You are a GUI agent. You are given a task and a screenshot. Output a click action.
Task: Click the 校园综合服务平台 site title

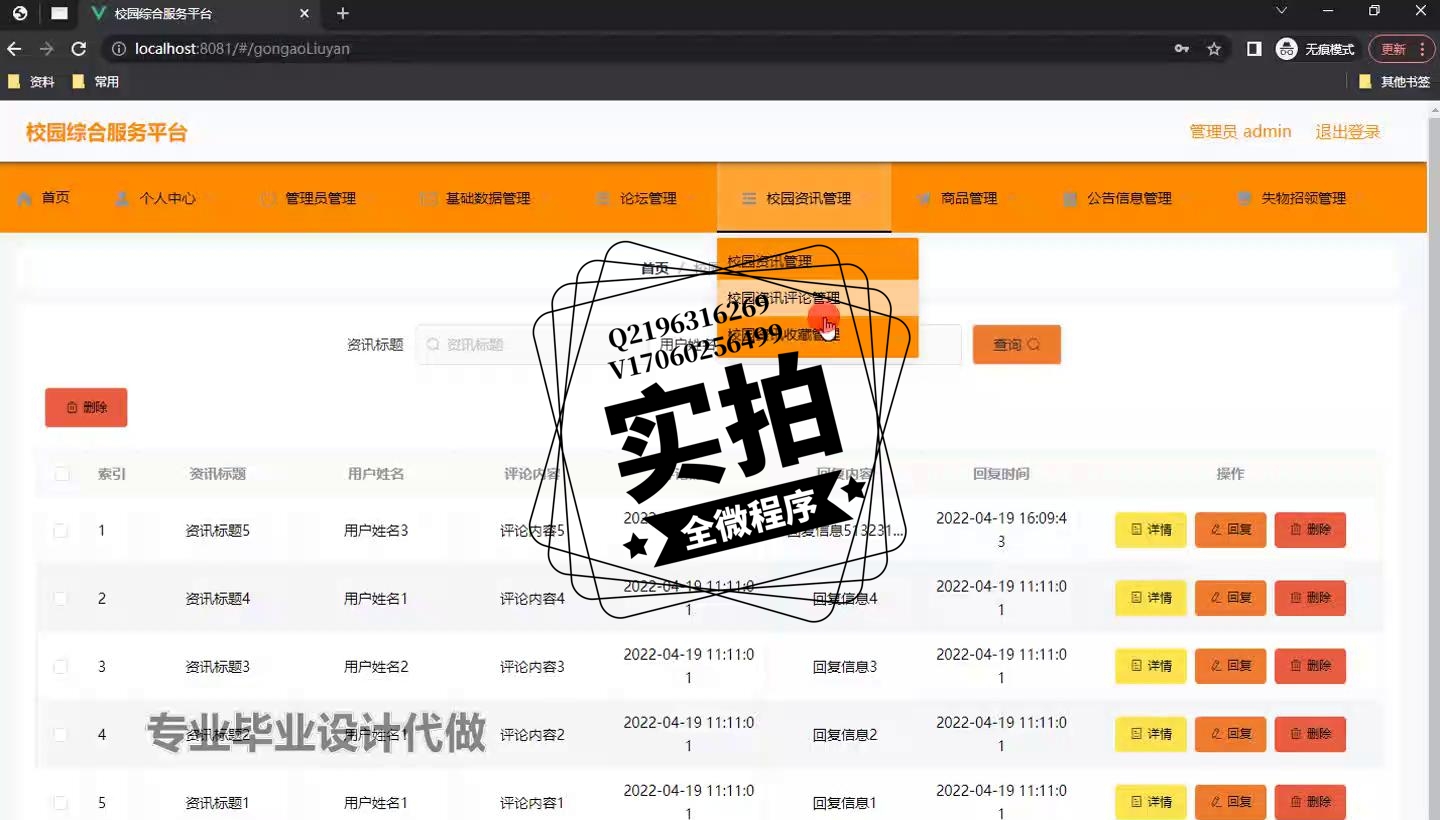click(106, 133)
